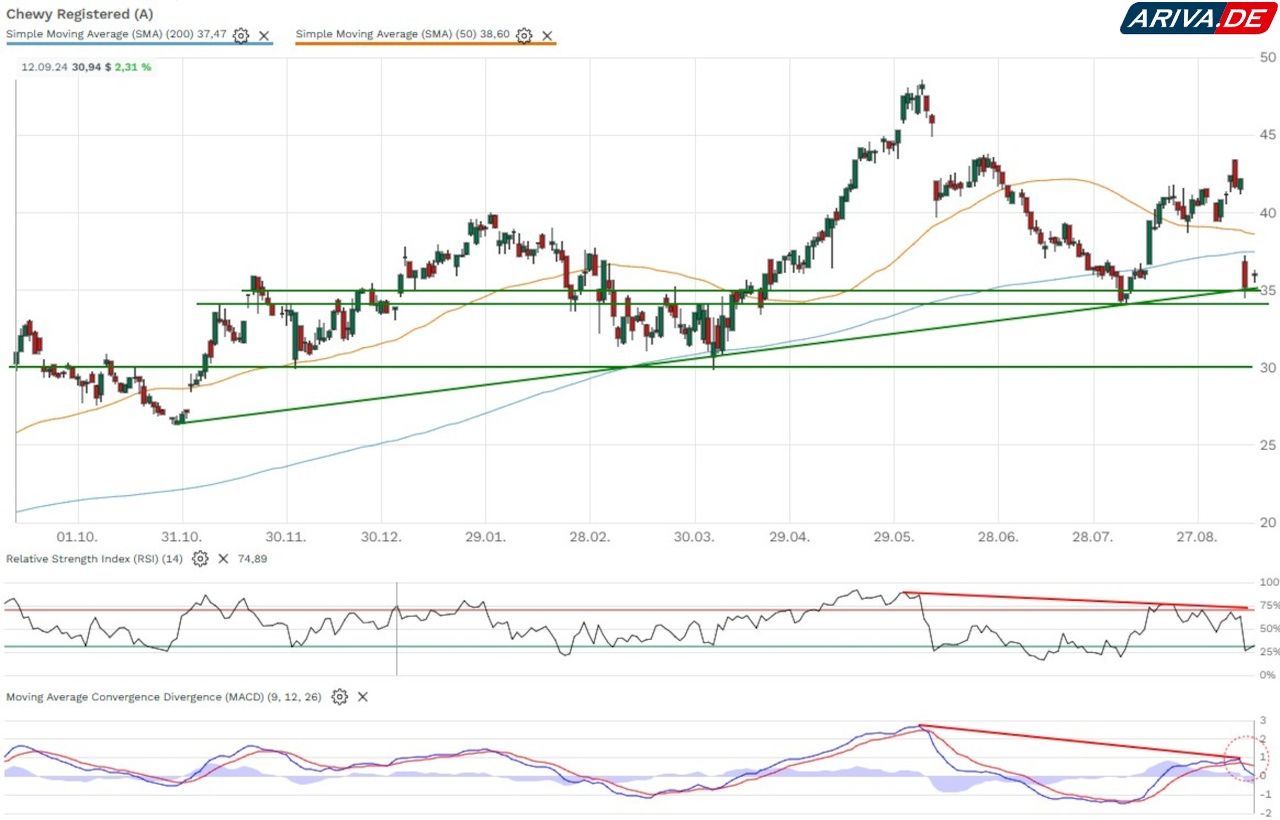Screen dimensions: 1280x820
Task: Click the Relative Strength Index label
Action: tap(95, 559)
